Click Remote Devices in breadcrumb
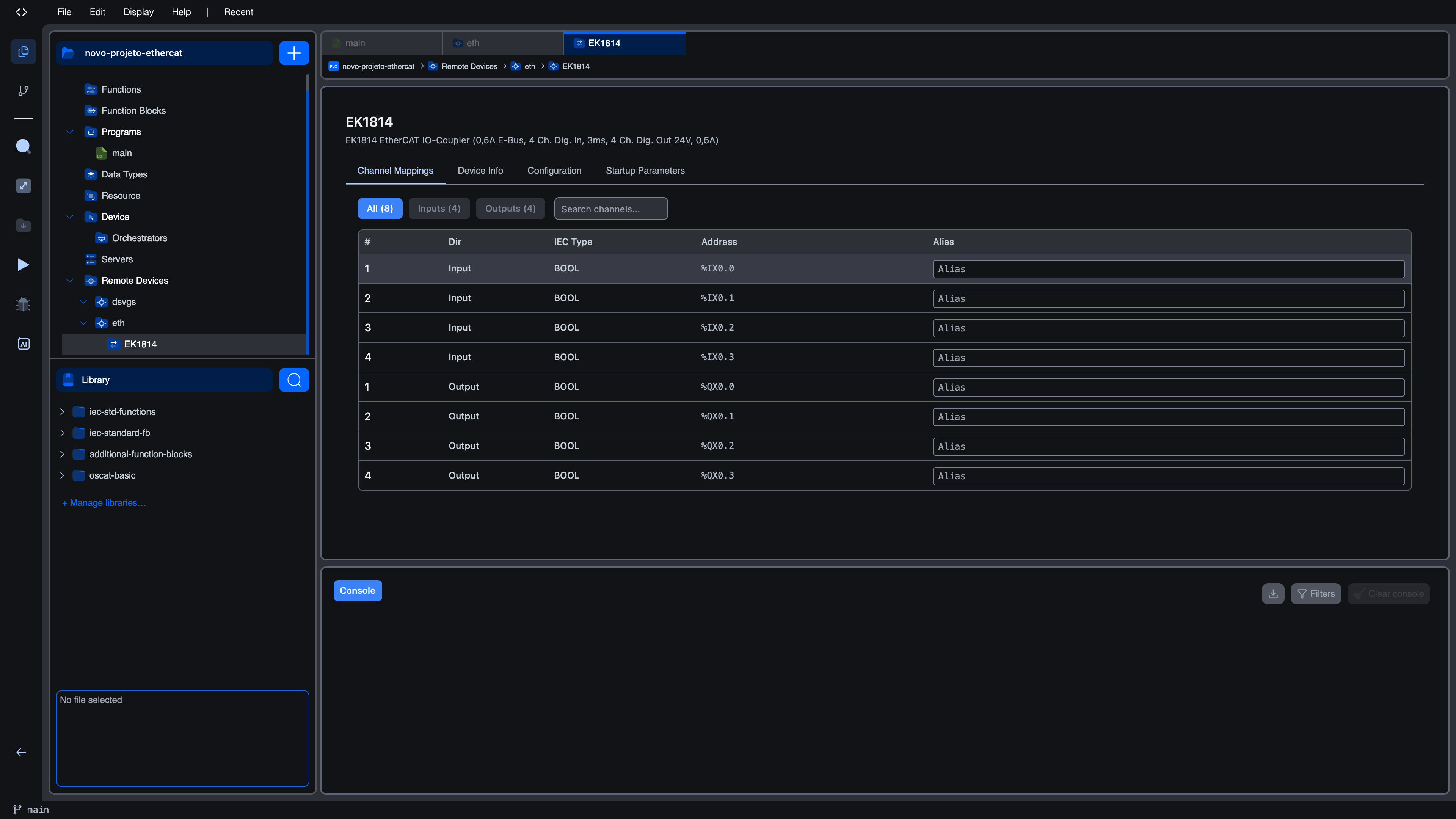This screenshot has width=1456, height=819. click(x=469, y=66)
